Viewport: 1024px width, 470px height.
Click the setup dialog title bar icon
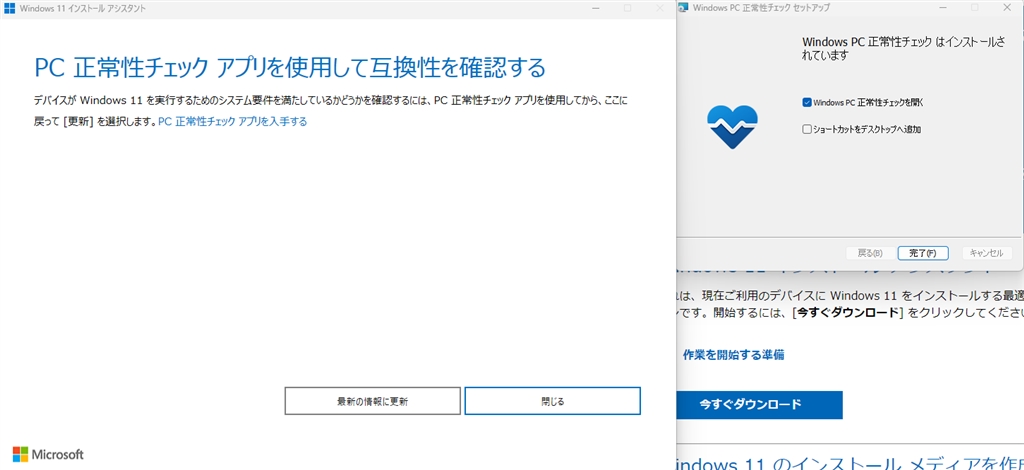[683, 8]
